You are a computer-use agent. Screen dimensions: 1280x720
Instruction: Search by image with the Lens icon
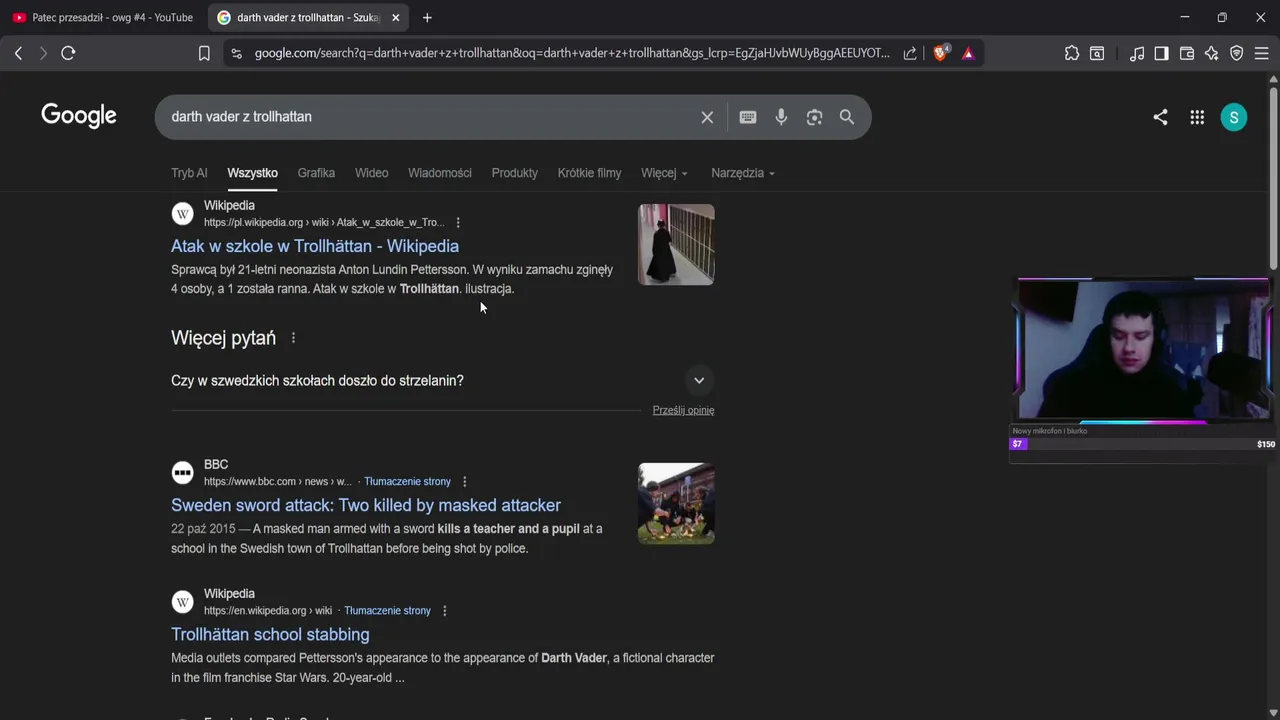point(814,117)
